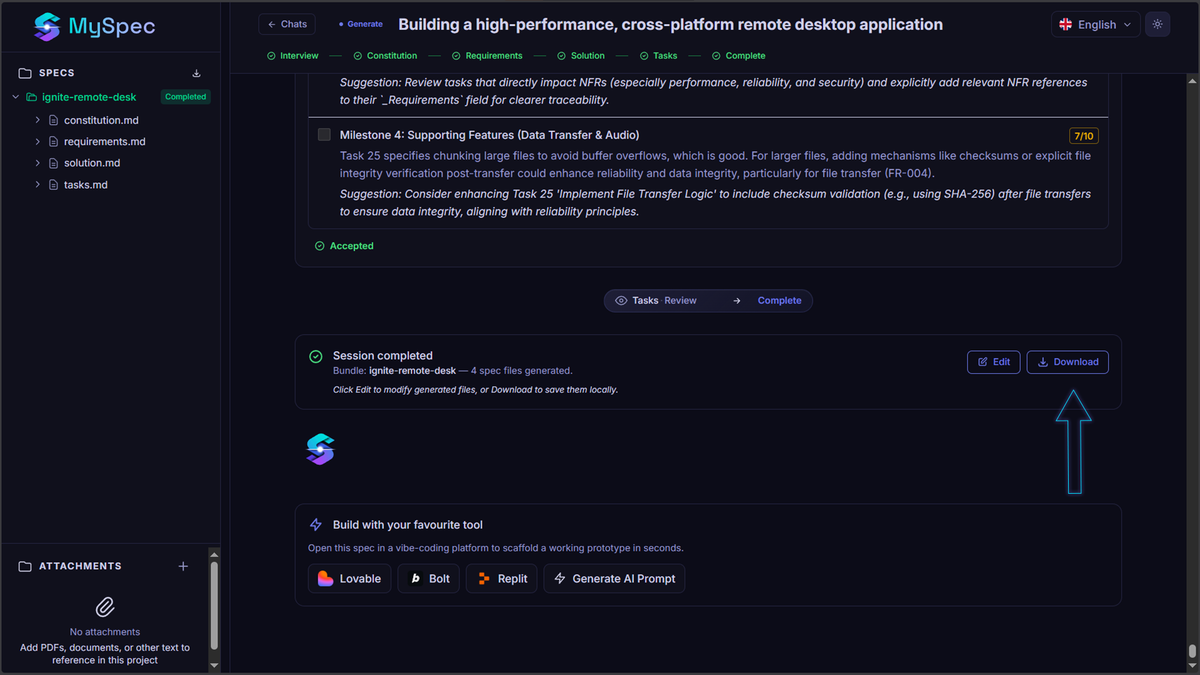Click the Session completed text

pos(383,356)
